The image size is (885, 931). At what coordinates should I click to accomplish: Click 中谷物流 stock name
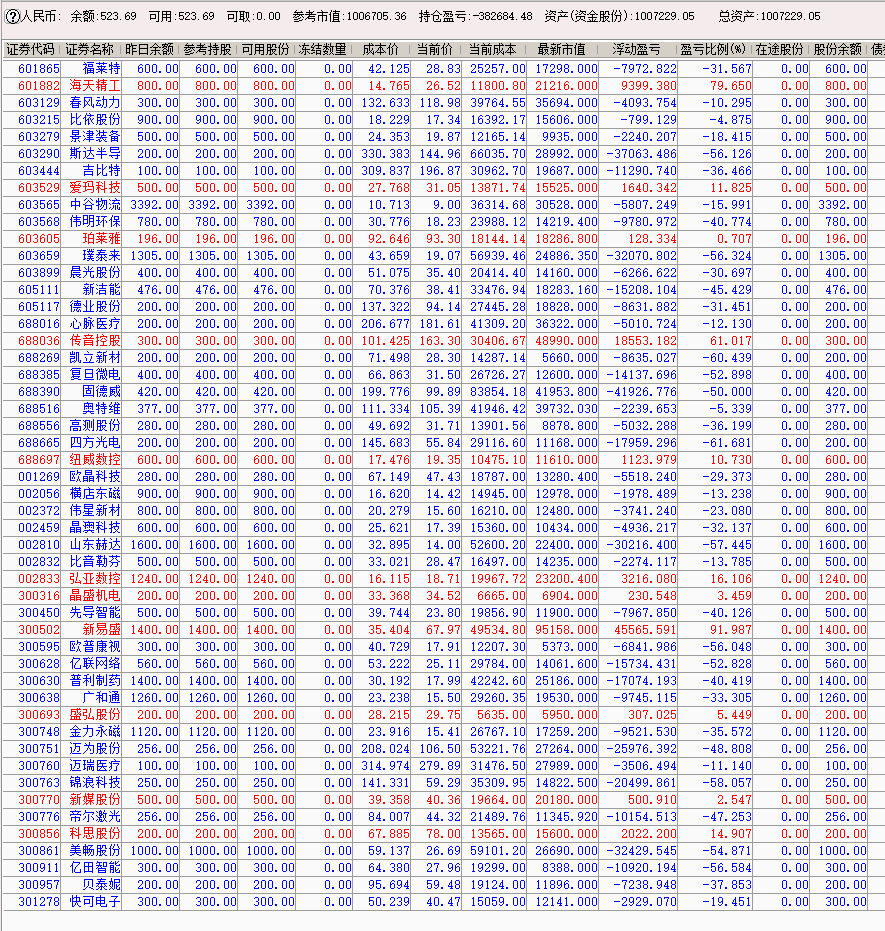click(94, 205)
